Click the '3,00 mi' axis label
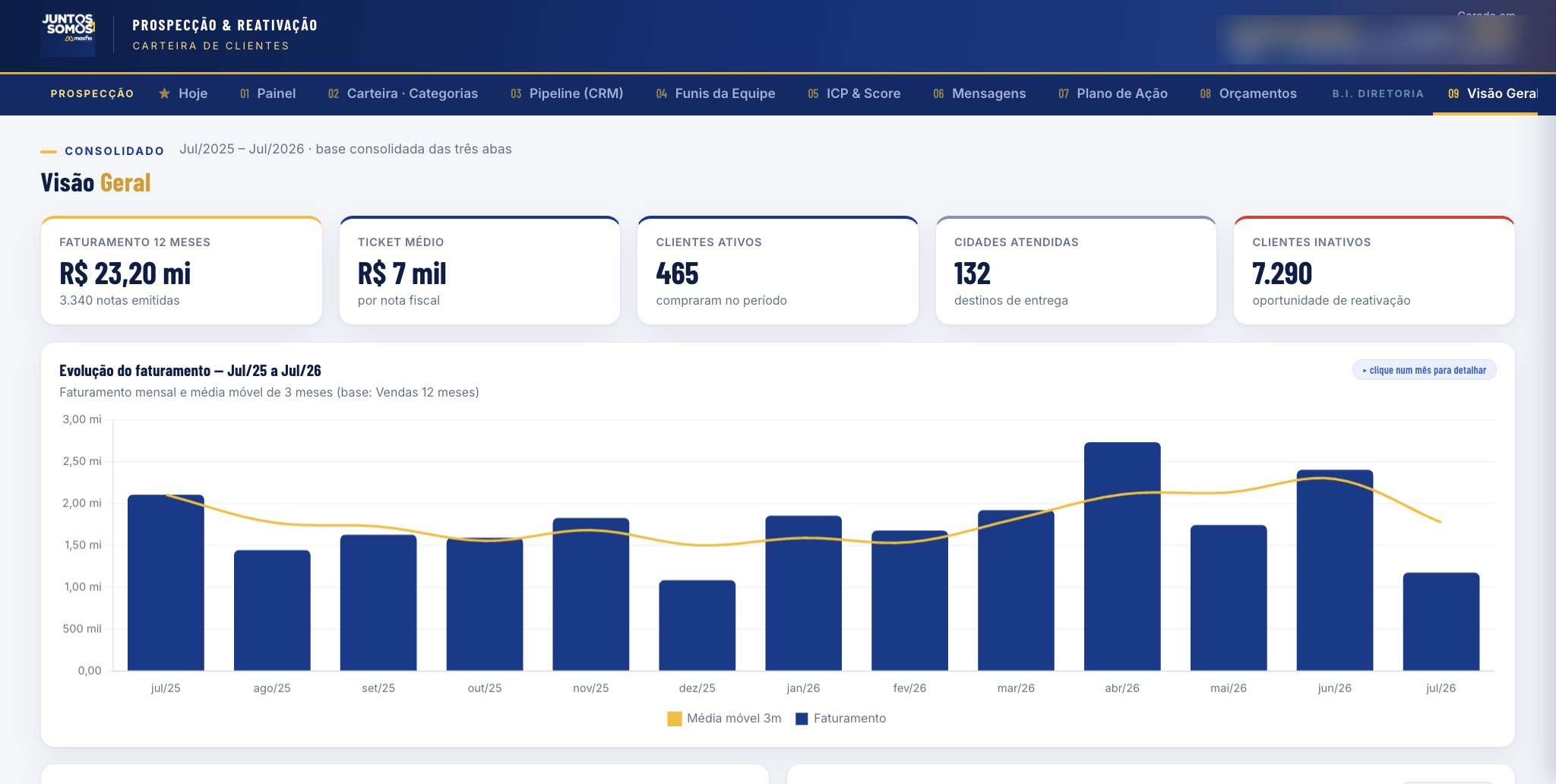This screenshot has width=1556, height=784. [82, 419]
